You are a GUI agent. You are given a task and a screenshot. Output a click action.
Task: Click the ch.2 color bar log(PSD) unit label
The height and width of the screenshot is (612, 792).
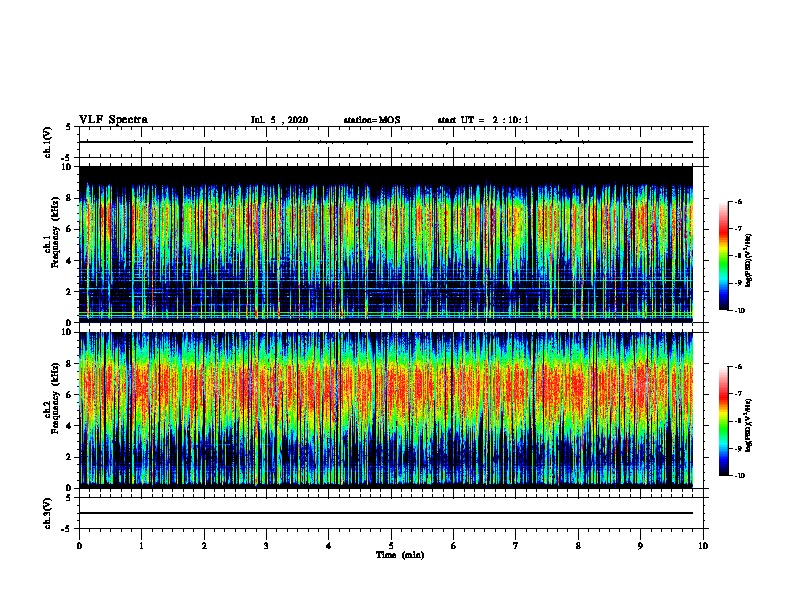tap(748, 426)
